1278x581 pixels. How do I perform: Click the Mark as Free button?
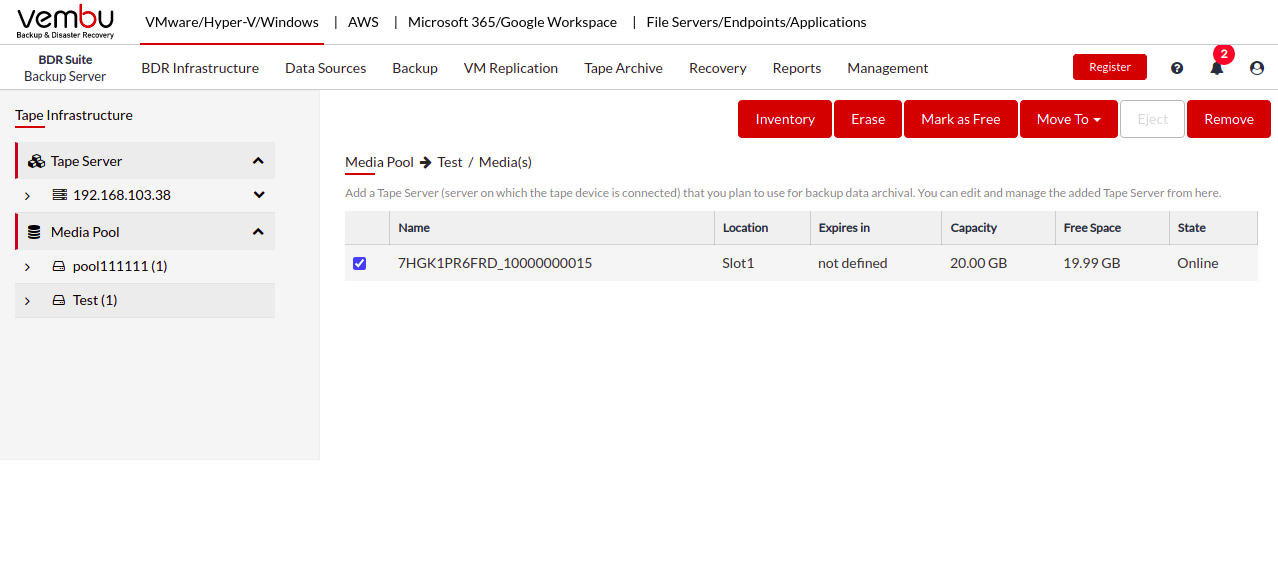[x=961, y=119]
